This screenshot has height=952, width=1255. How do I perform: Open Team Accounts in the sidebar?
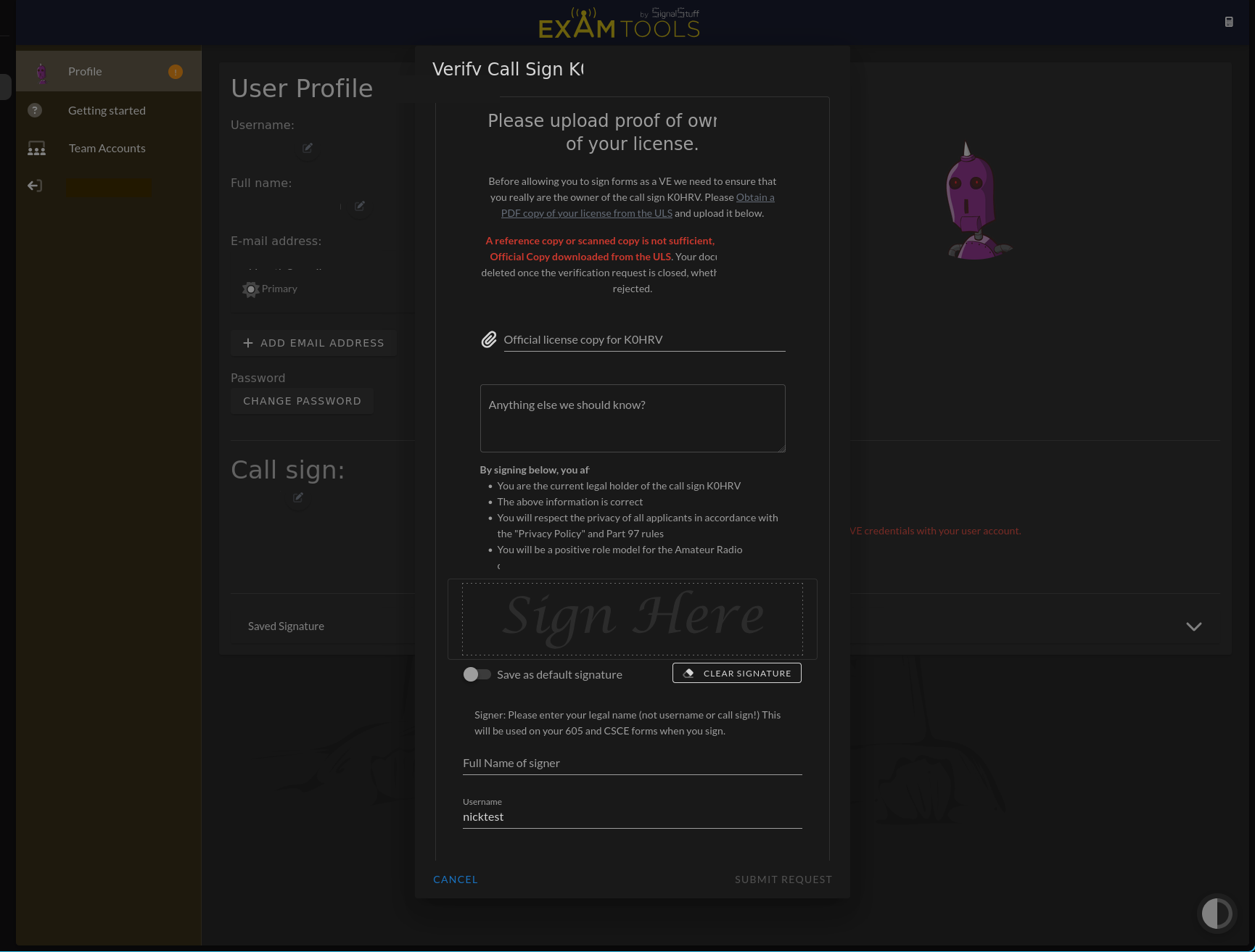[109, 148]
